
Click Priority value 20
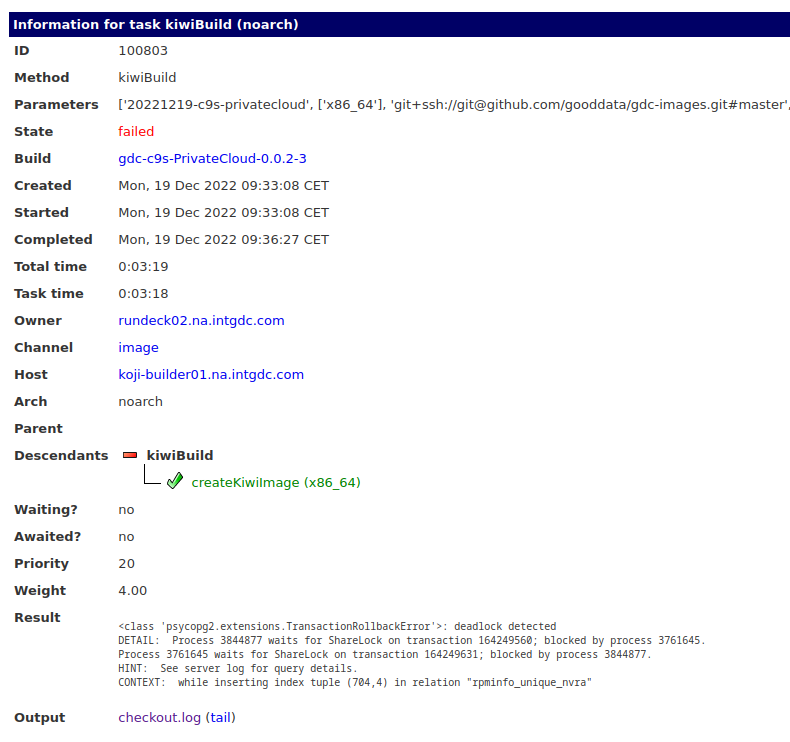[126, 564]
